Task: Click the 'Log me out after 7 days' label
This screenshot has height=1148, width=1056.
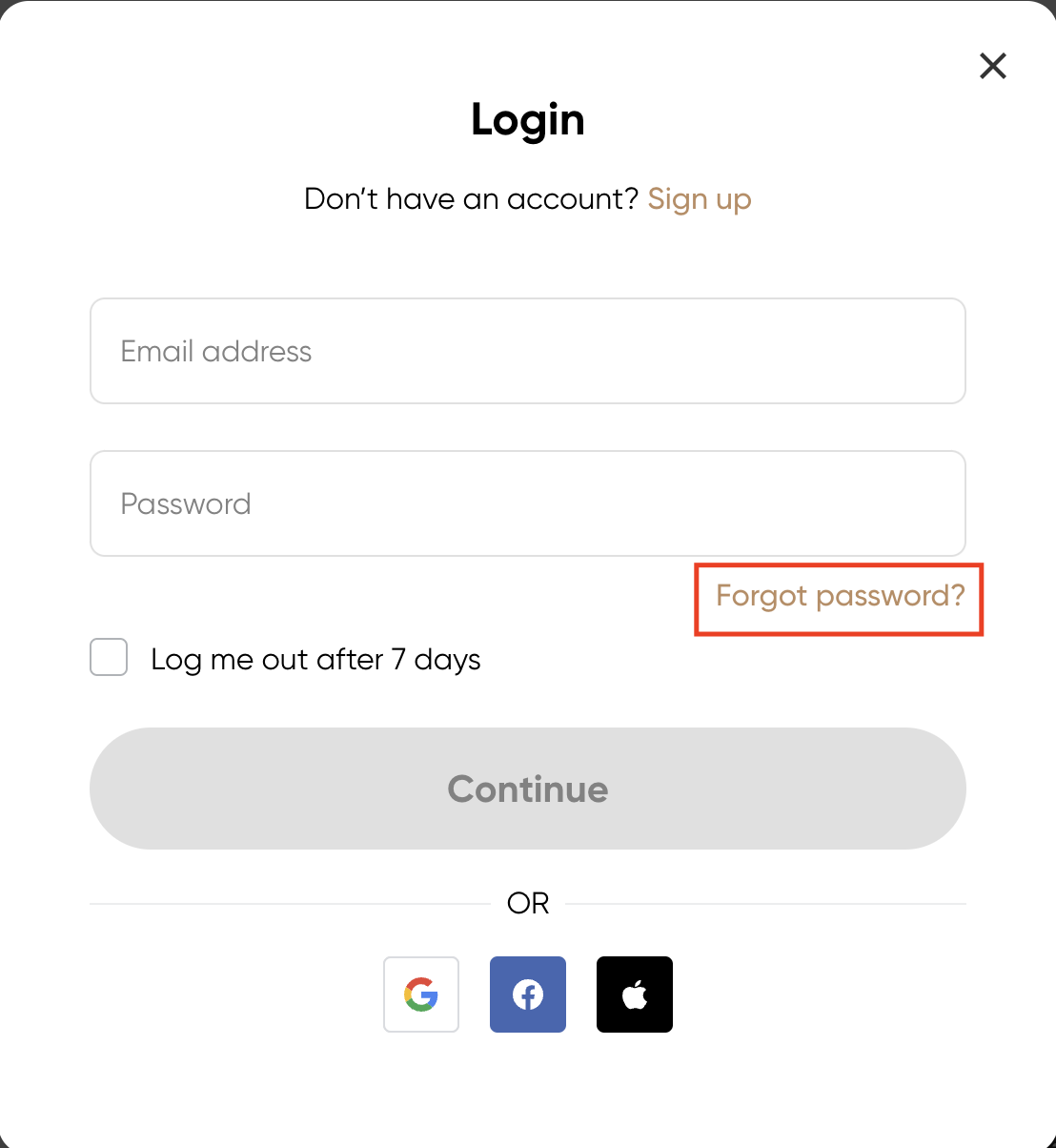Action: tap(315, 660)
